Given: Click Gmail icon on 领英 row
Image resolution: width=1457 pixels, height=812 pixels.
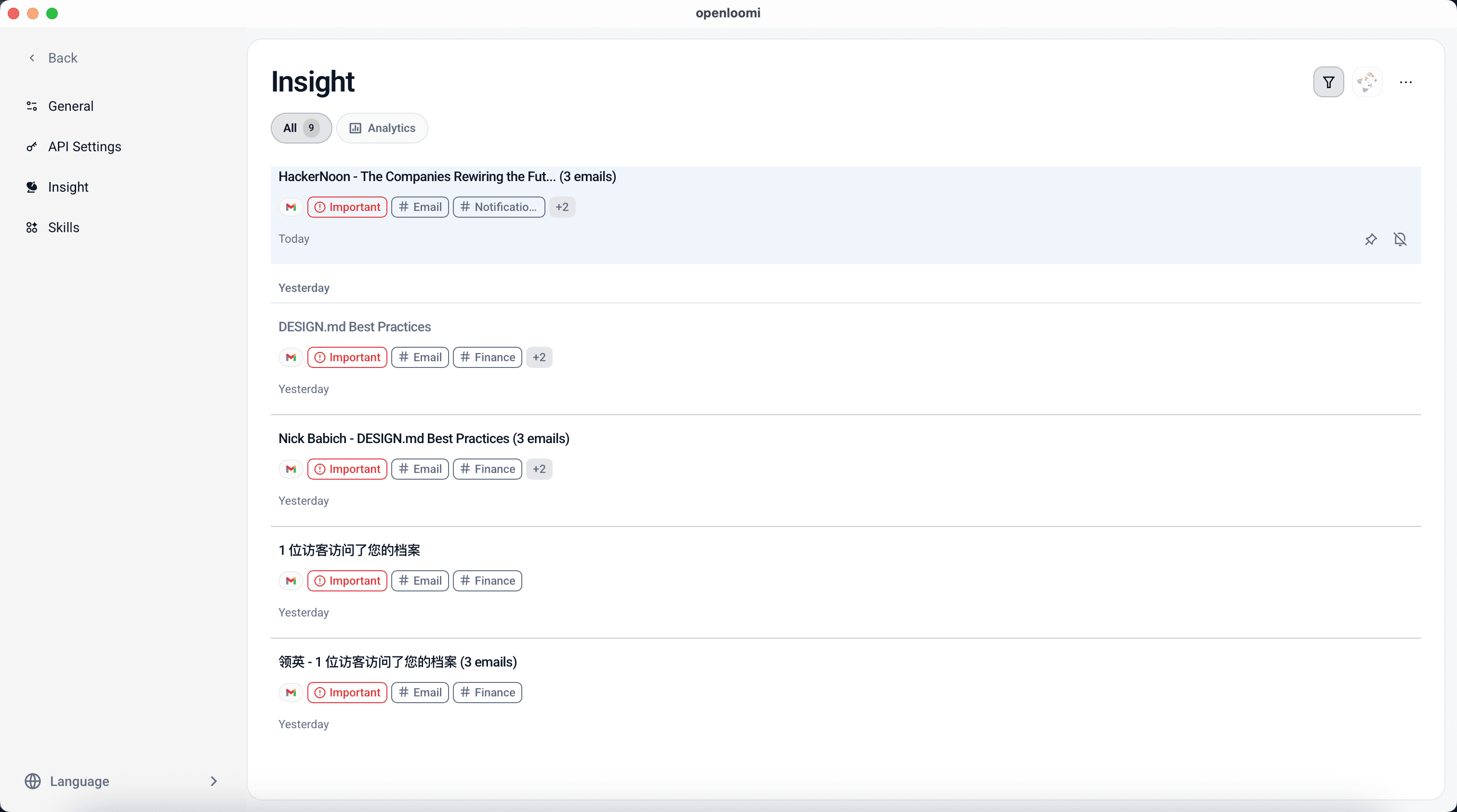Looking at the screenshot, I should click(x=291, y=692).
